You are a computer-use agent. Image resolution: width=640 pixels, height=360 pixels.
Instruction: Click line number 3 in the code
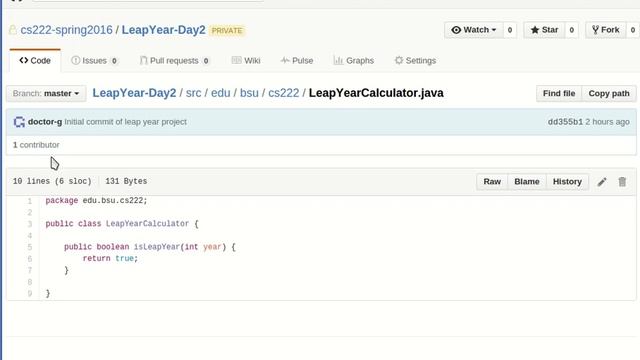(x=29, y=224)
